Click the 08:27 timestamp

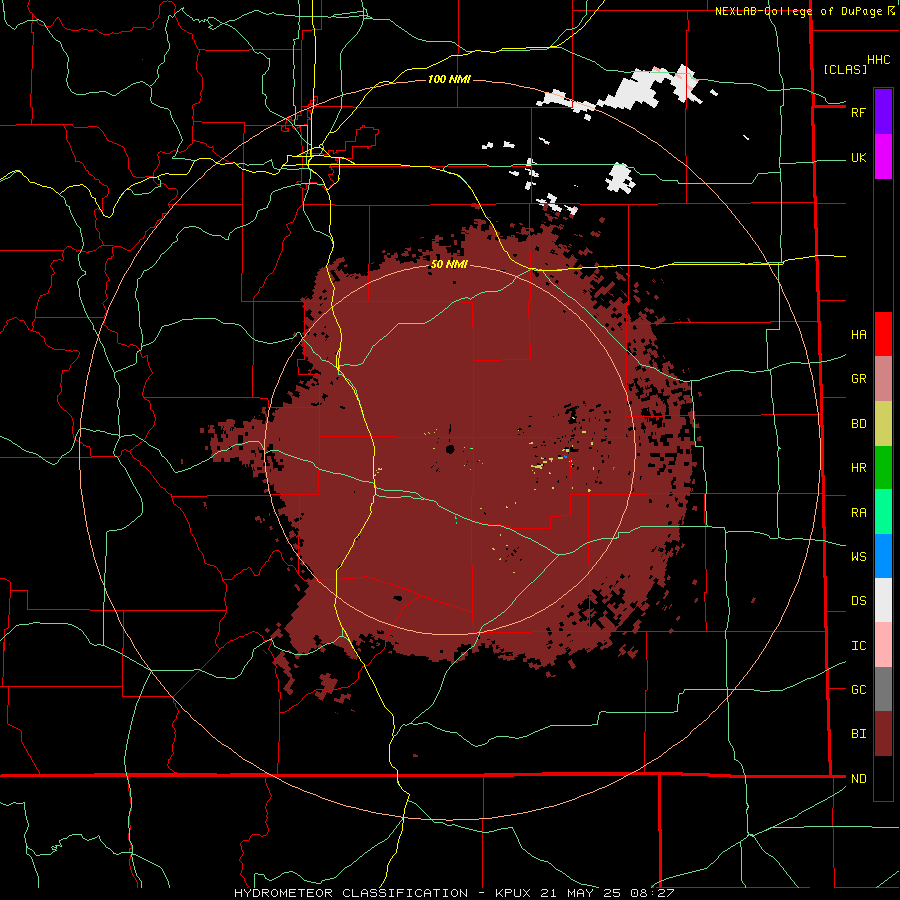pyautogui.click(x=651, y=893)
